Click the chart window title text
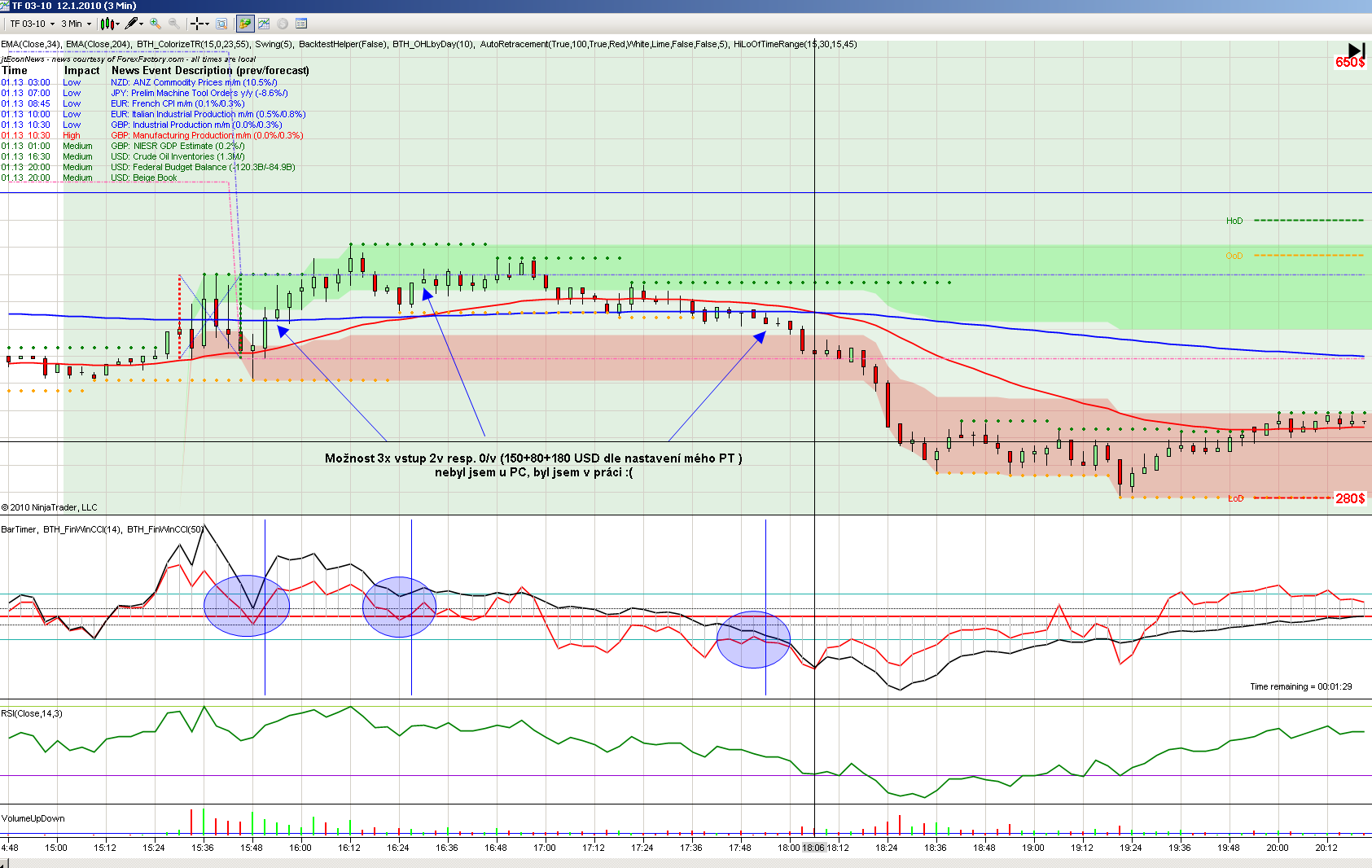Screen dimensions: 1372x868 (x=74, y=6)
